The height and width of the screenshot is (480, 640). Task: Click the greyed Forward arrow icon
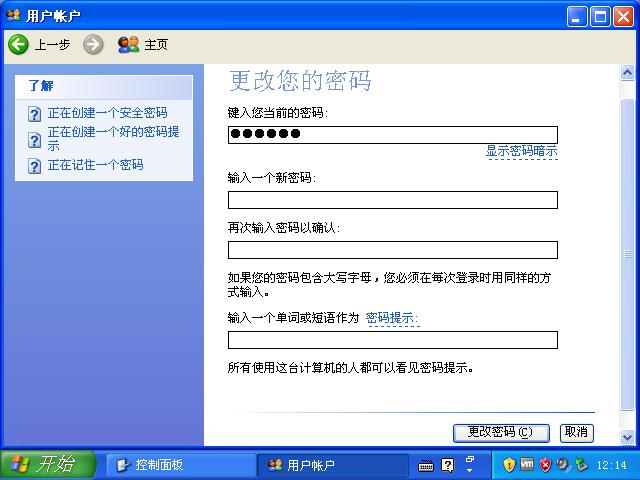click(93, 44)
